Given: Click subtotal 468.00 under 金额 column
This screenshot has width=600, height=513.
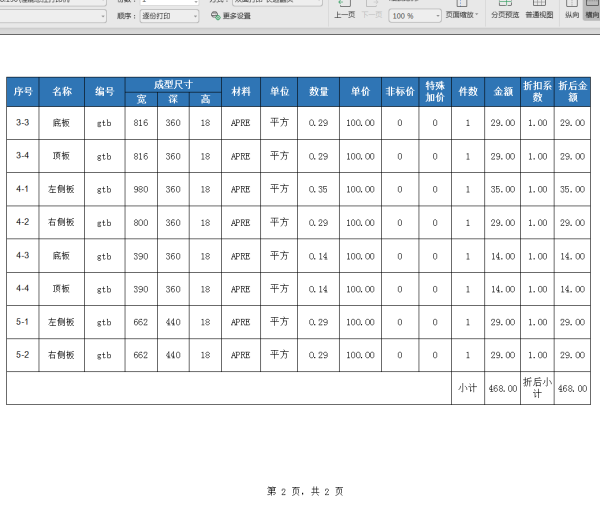Looking at the screenshot, I should click(x=503, y=389).
